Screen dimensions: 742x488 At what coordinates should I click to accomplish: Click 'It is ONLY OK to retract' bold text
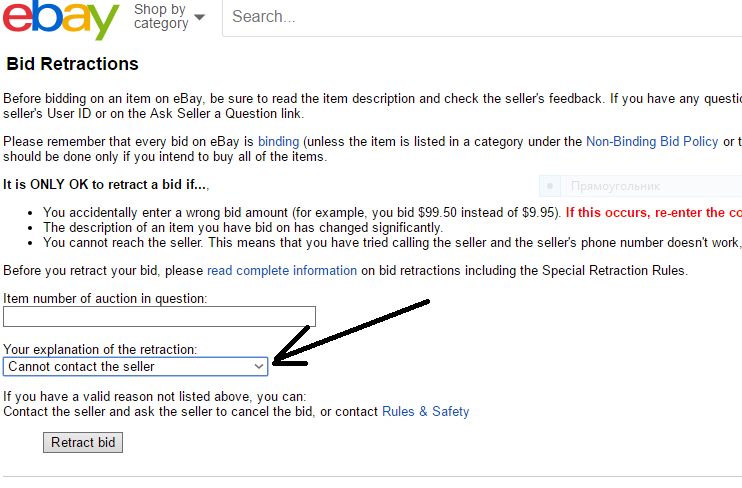106,185
